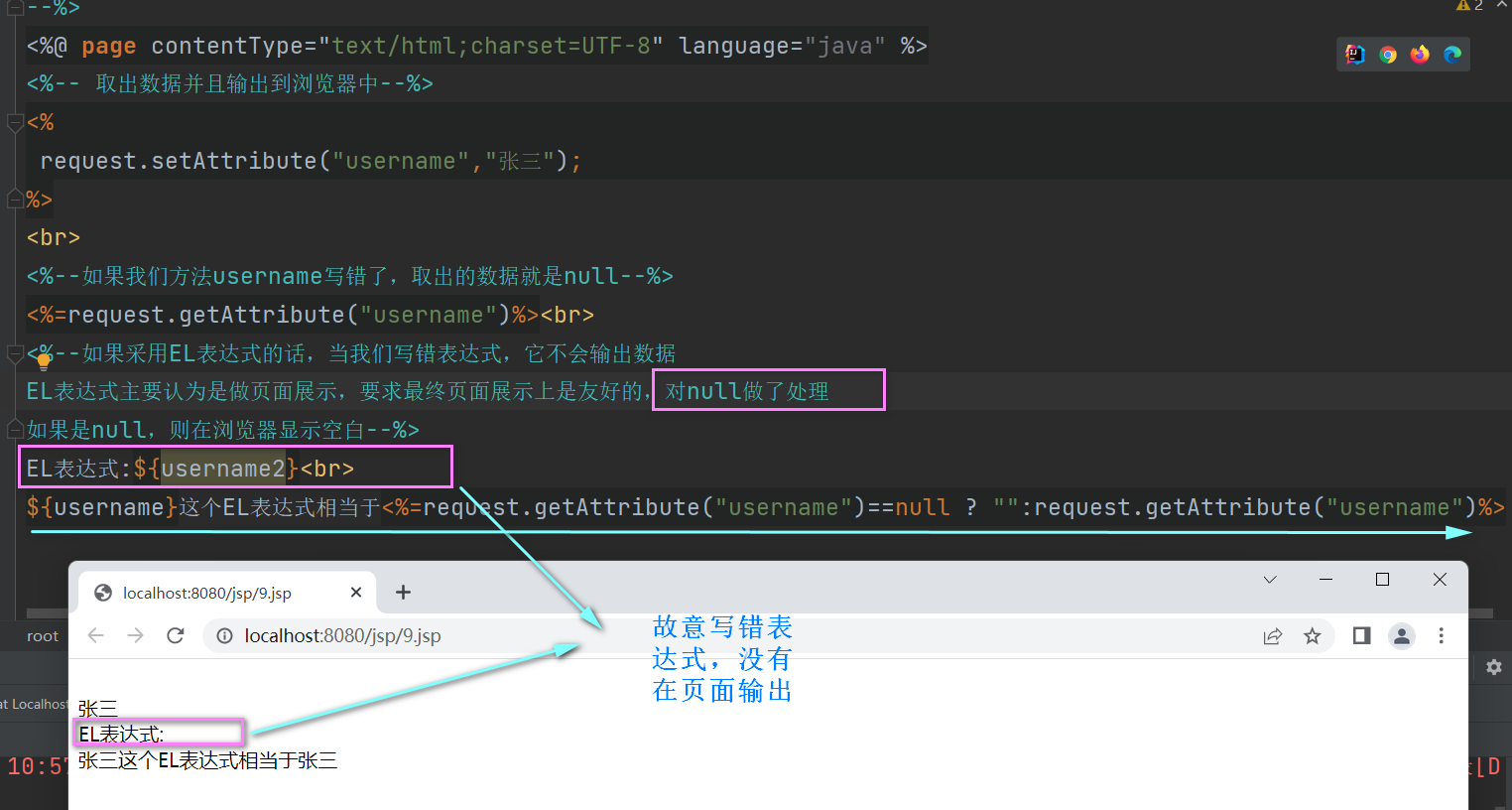The width and height of the screenshot is (1512, 810).
Task: Click the standalone <br> tag line
Action: tap(54, 238)
